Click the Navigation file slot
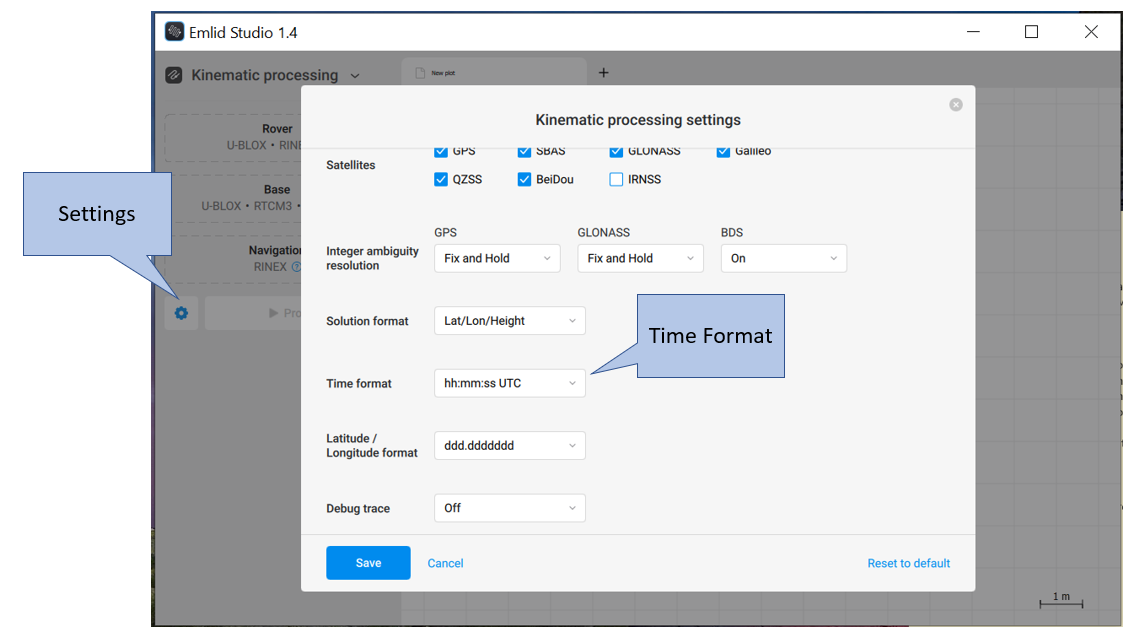The image size is (1134, 636). click(233, 259)
